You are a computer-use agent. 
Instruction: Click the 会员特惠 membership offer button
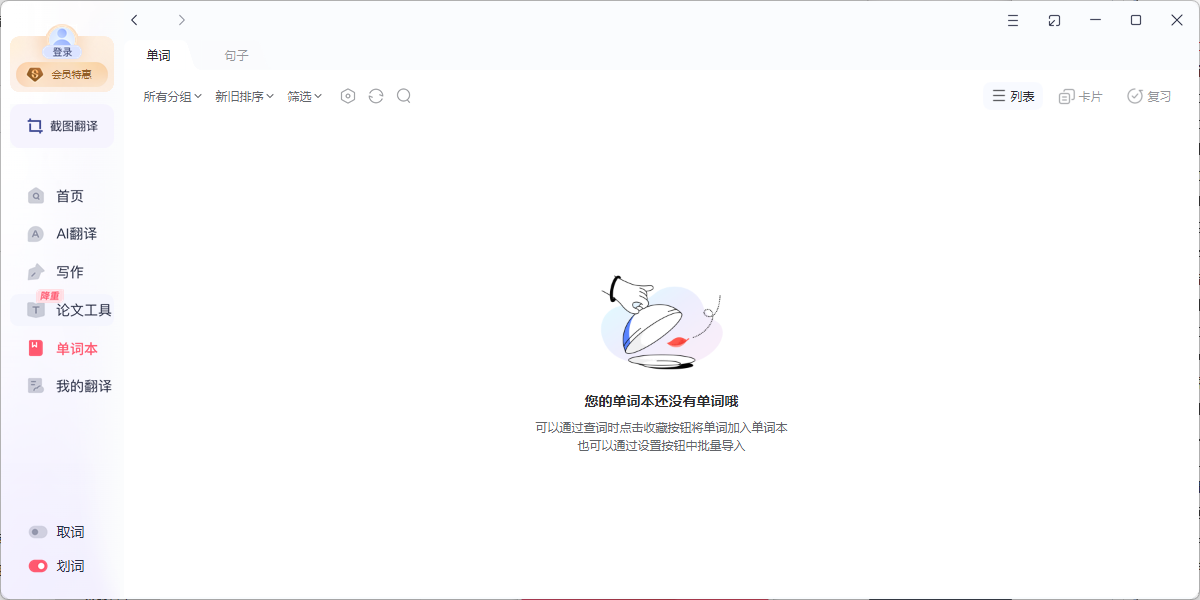[62, 74]
